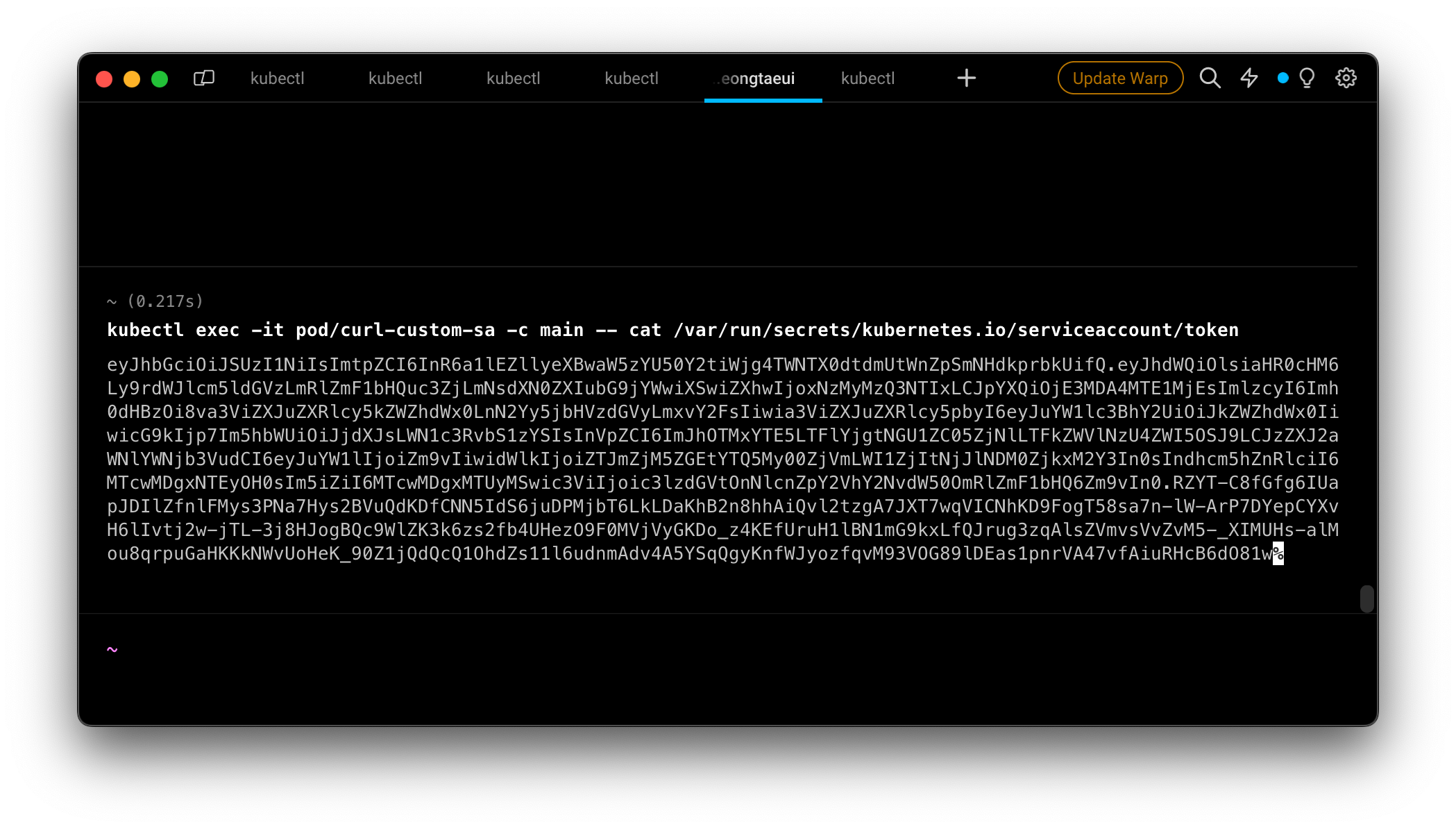
Task: Open the fourth kubectl tab
Action: coord(631,78)
